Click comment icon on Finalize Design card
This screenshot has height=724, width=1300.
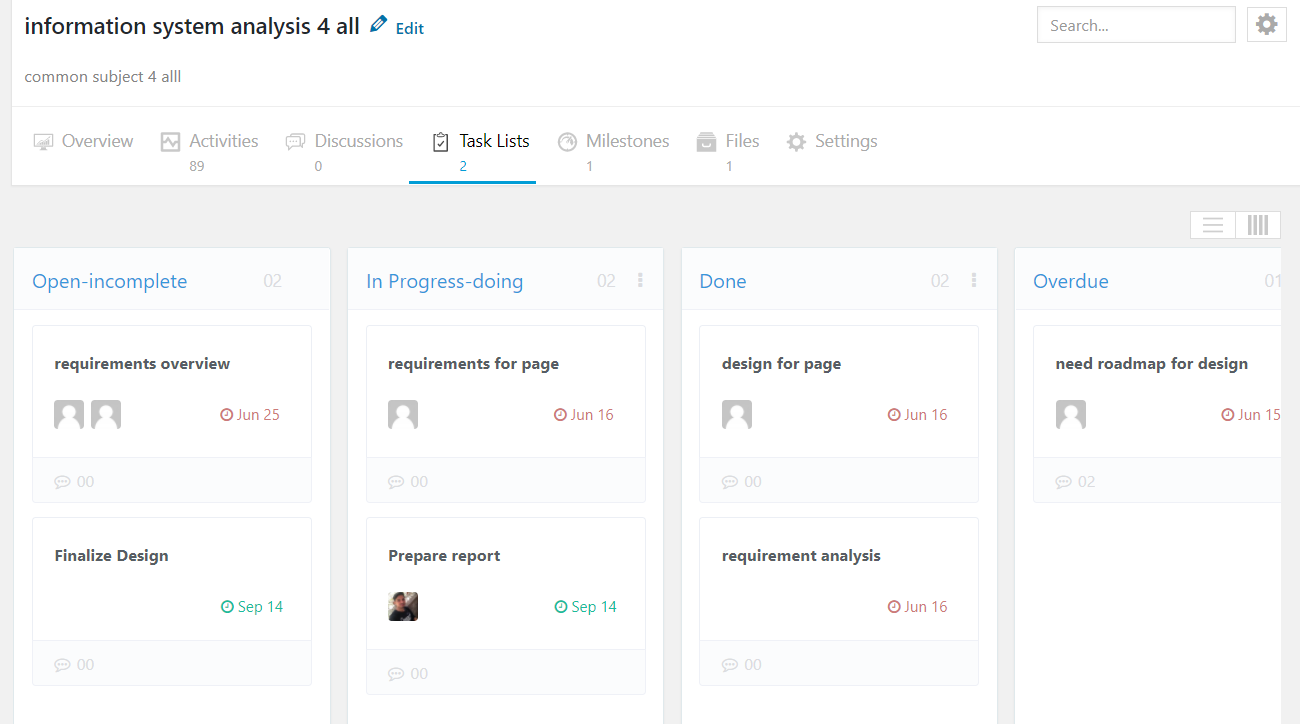63,665
